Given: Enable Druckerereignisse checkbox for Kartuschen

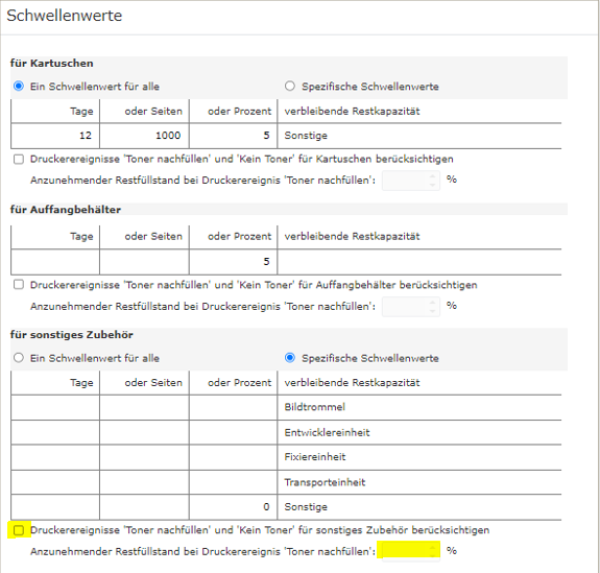Looking at the screenshot, I should click(18, 159).
